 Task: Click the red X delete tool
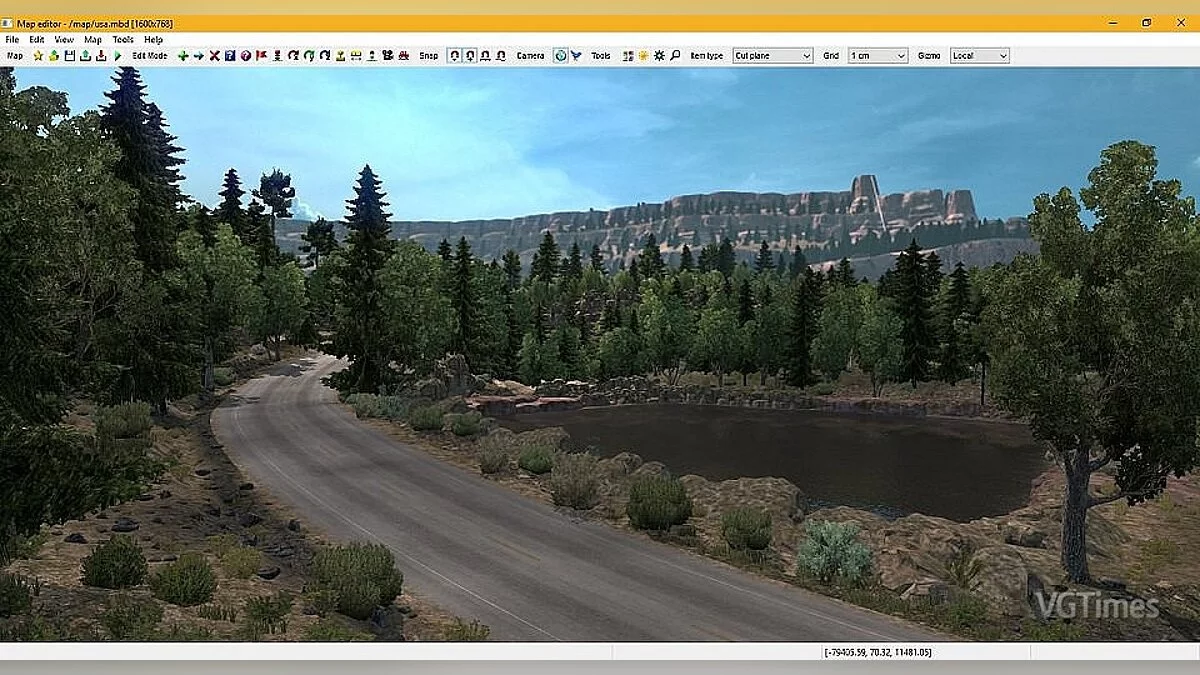[212, 56]
